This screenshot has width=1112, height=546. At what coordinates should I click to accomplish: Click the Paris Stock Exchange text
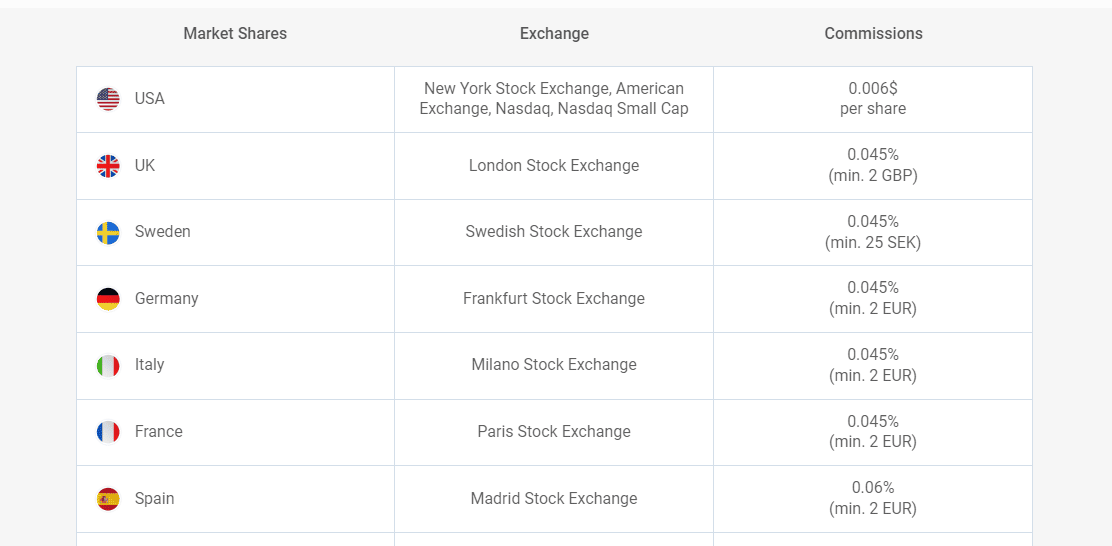click(554, 432)
